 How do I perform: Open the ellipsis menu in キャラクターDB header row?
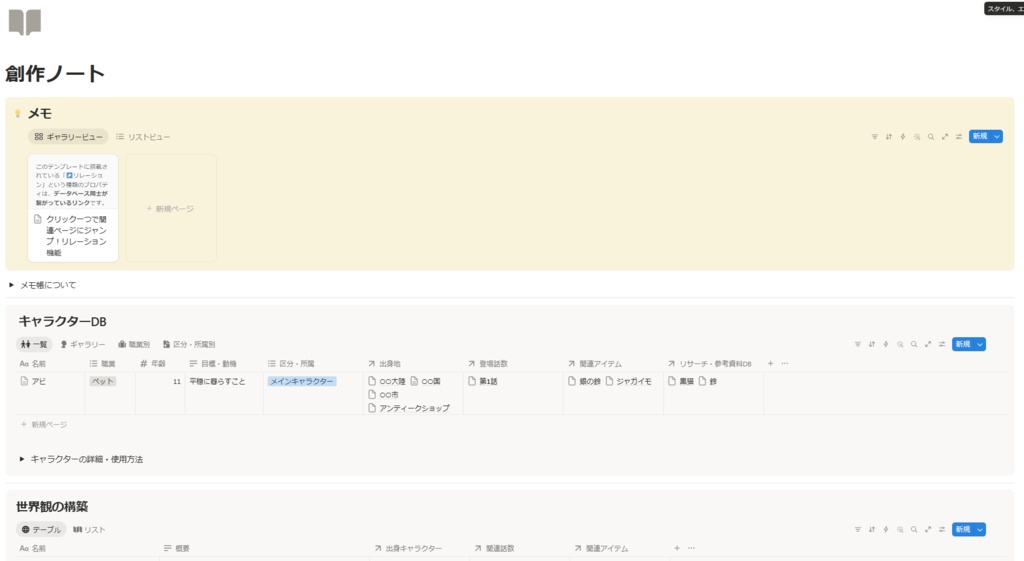click(785, 363)
